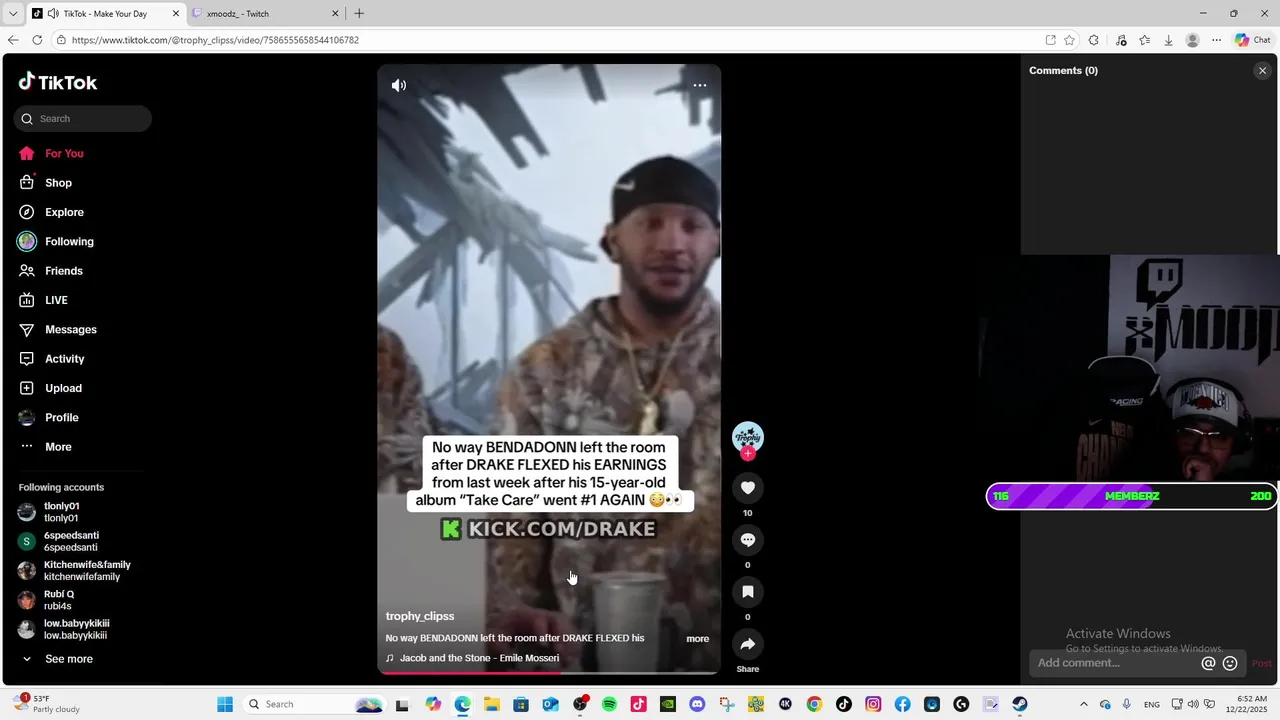Open Rubí Q following account
This screenshot has width=1280, height=720.
(x=46, y=600)
